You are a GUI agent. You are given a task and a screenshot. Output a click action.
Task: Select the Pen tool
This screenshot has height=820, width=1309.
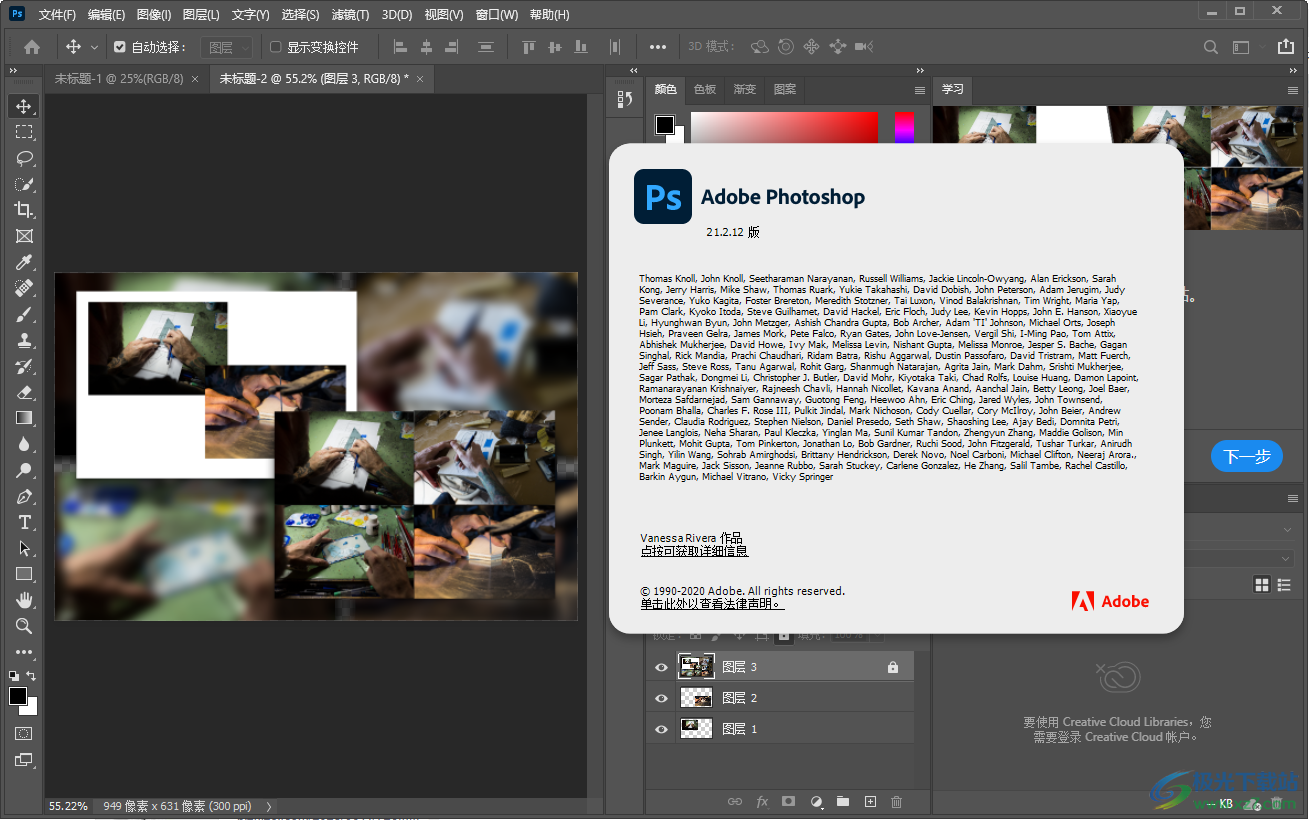point(24,496)
